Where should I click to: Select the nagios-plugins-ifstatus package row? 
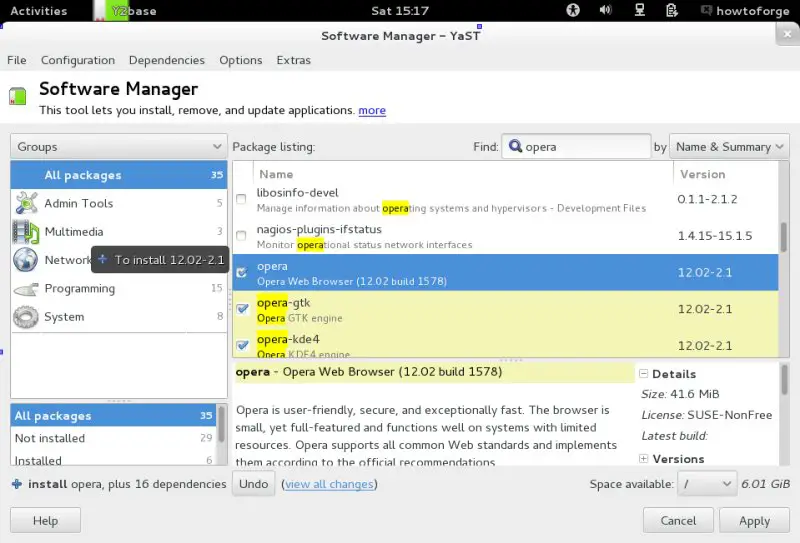pyautogui.click(x=506, y=236)
